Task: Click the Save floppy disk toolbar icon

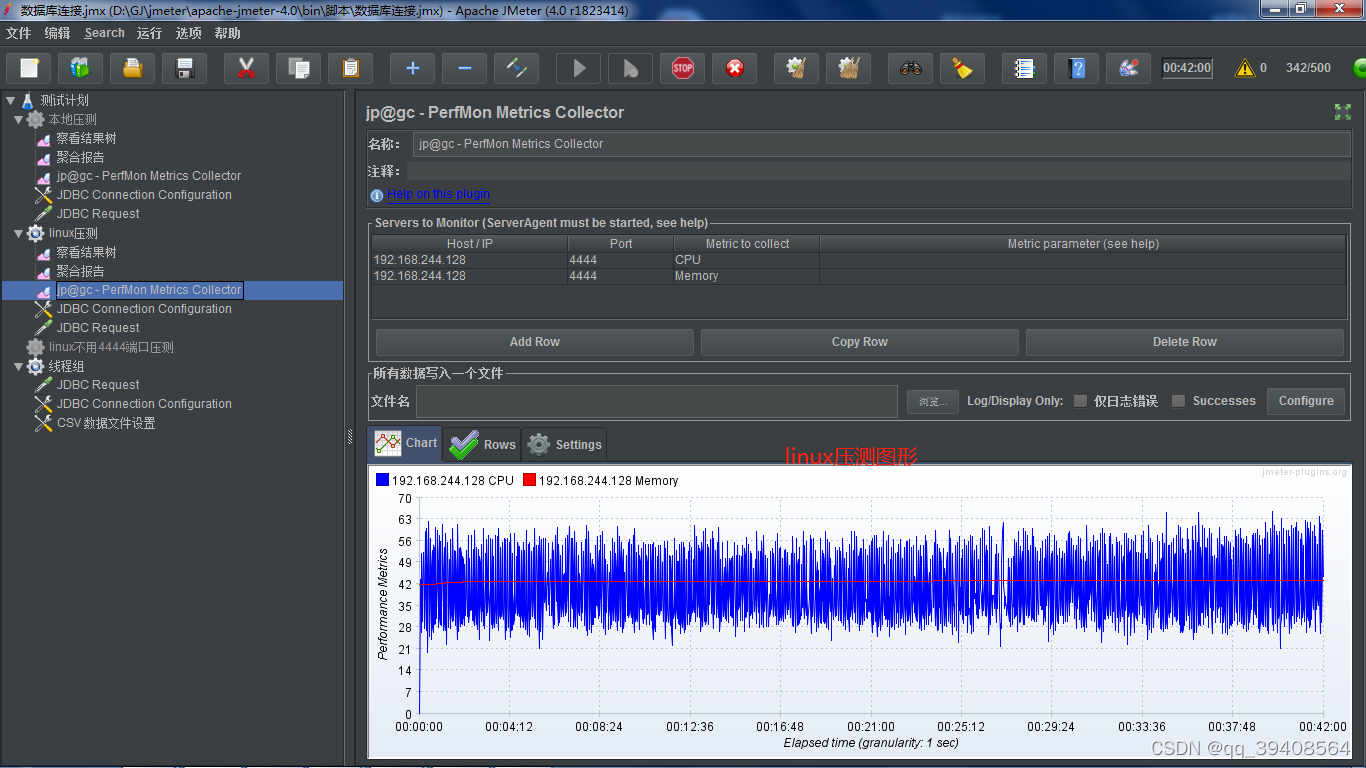Action: 185,68
